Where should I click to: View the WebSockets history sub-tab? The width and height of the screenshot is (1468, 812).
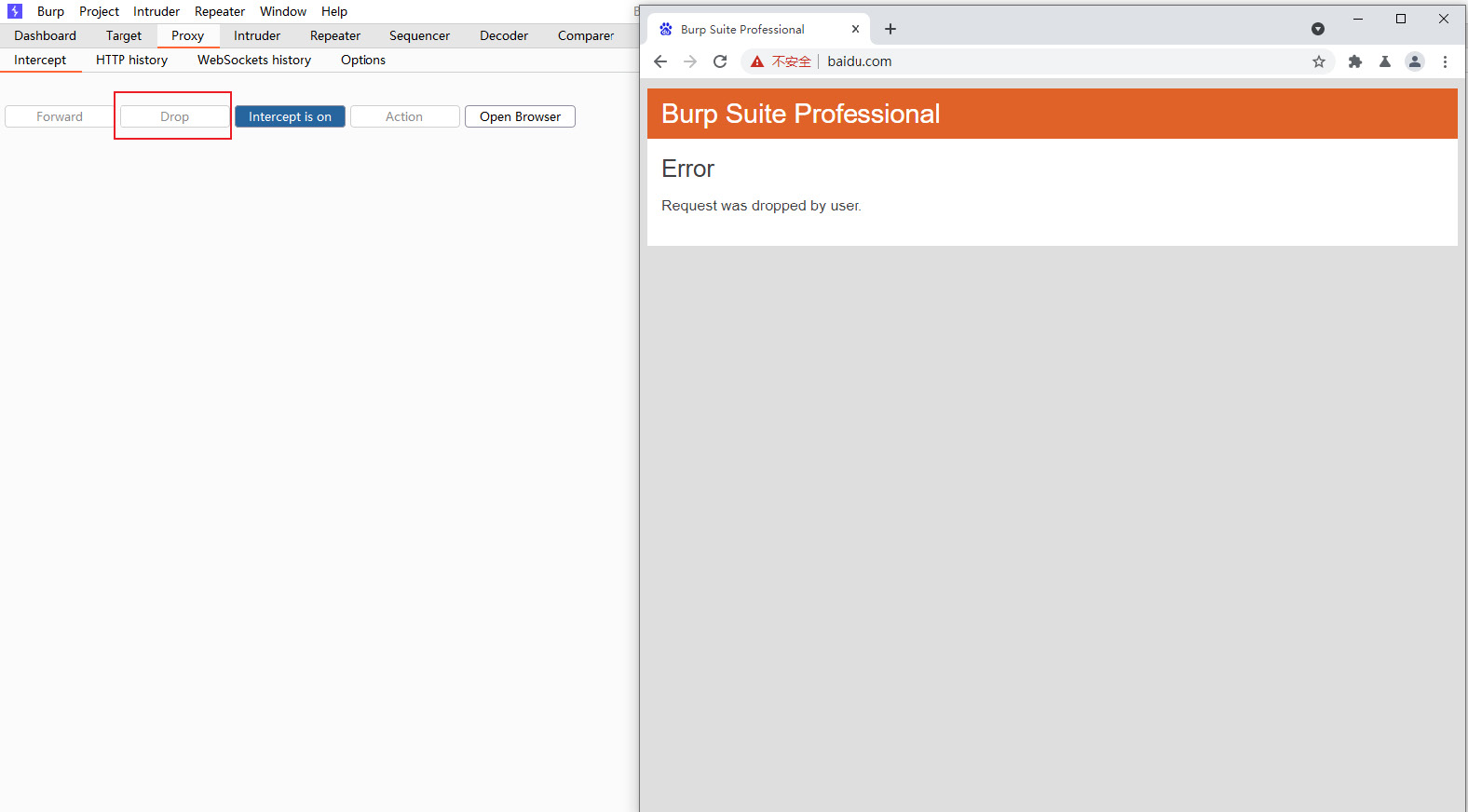(254, 60)
